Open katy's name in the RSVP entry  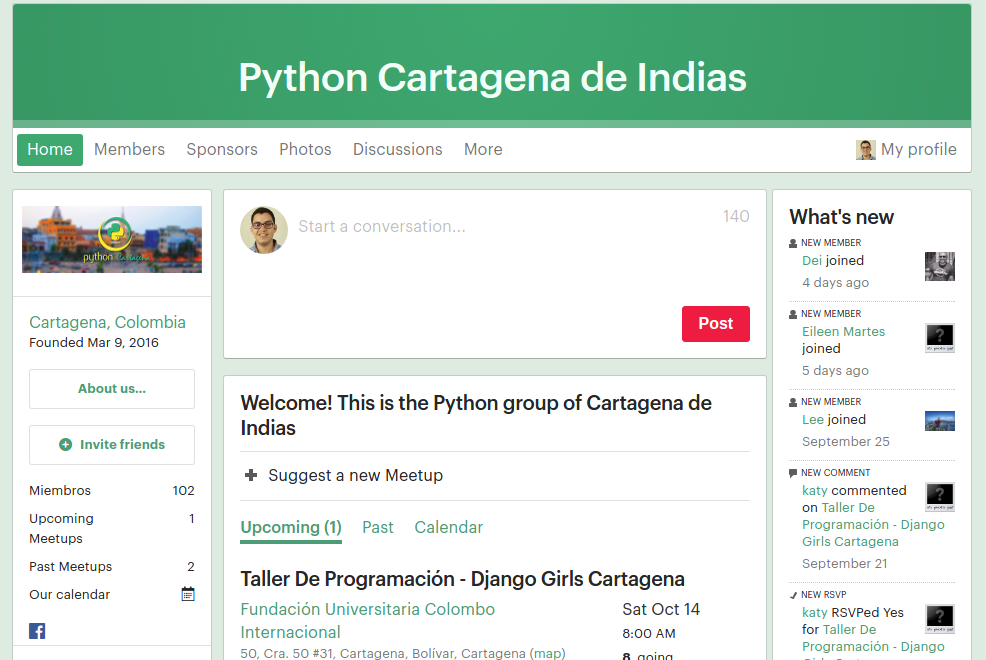[814, 613]
